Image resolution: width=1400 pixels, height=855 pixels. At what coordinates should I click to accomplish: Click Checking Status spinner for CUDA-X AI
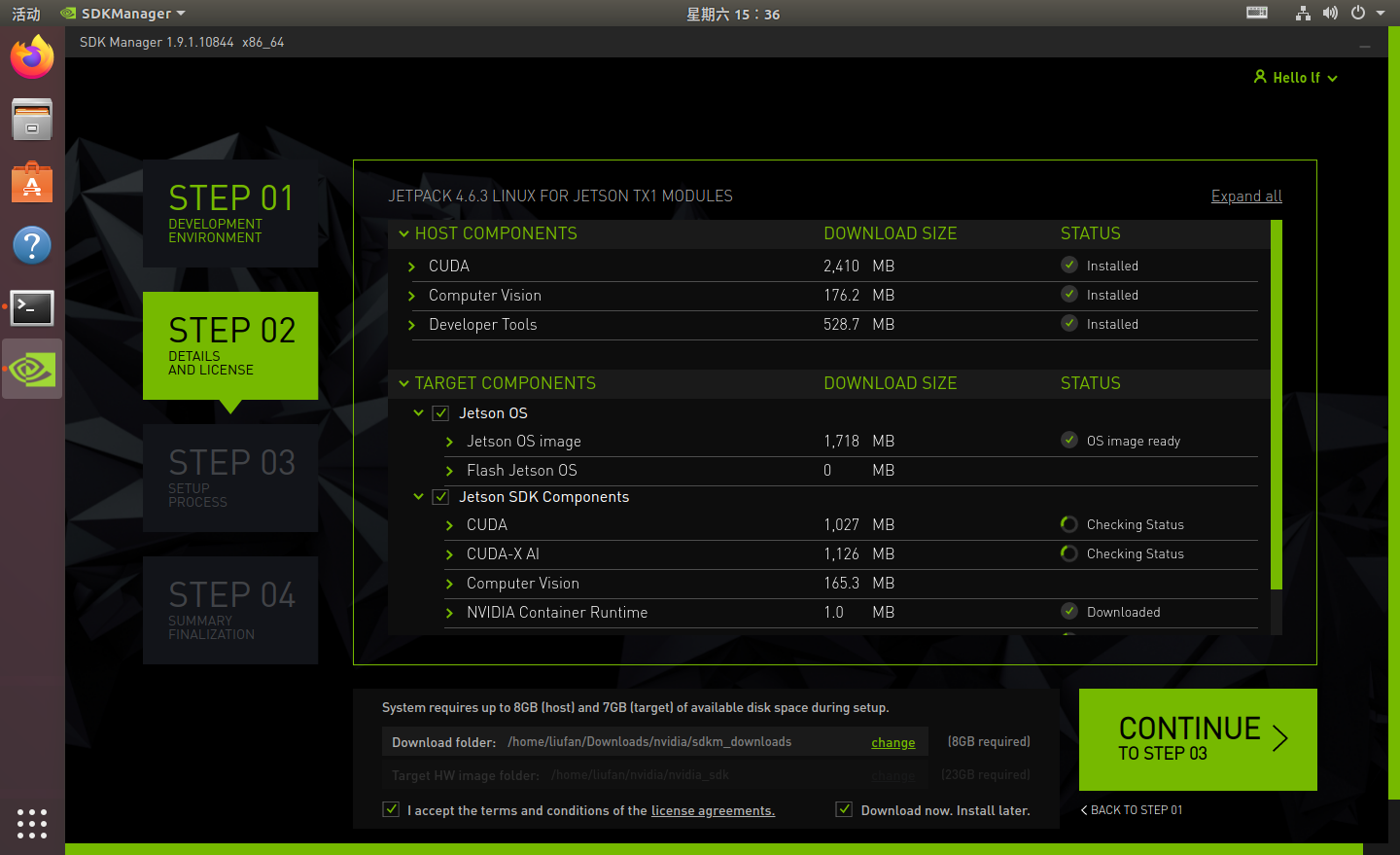pyautogui.click(x=1069, y=553)
